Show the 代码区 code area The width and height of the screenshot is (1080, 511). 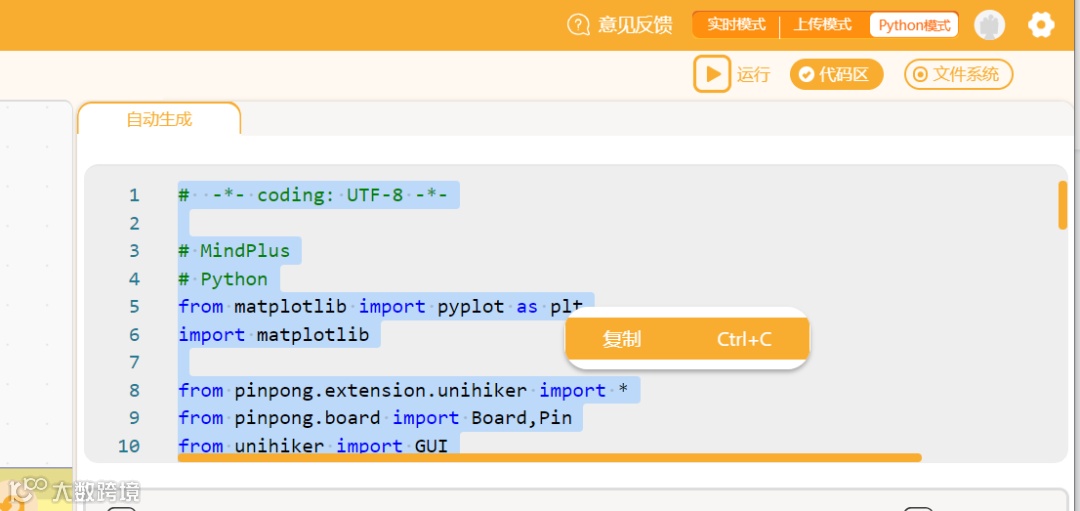click(x=836, y=74)
